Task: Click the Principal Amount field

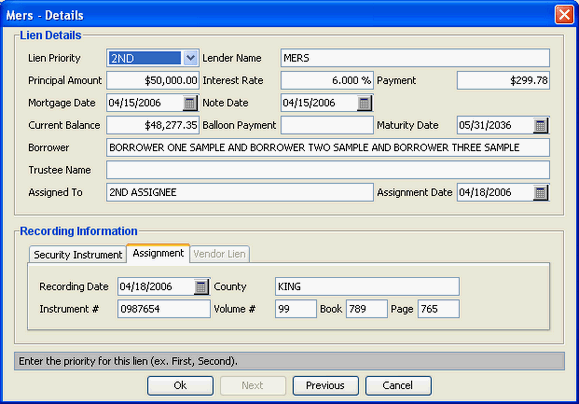Action: click(153, 81)
